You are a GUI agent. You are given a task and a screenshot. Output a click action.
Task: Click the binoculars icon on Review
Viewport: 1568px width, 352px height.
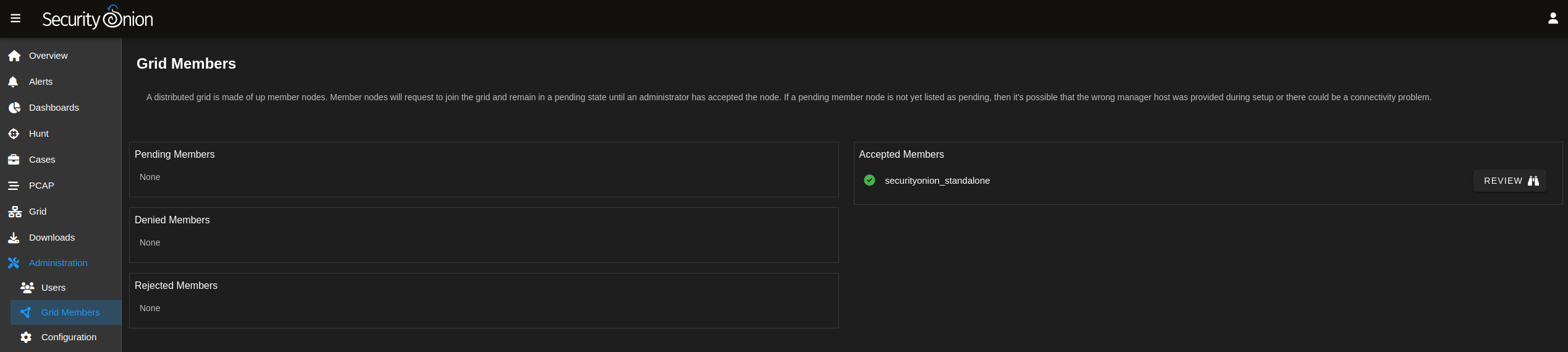tap(1533, 181)
